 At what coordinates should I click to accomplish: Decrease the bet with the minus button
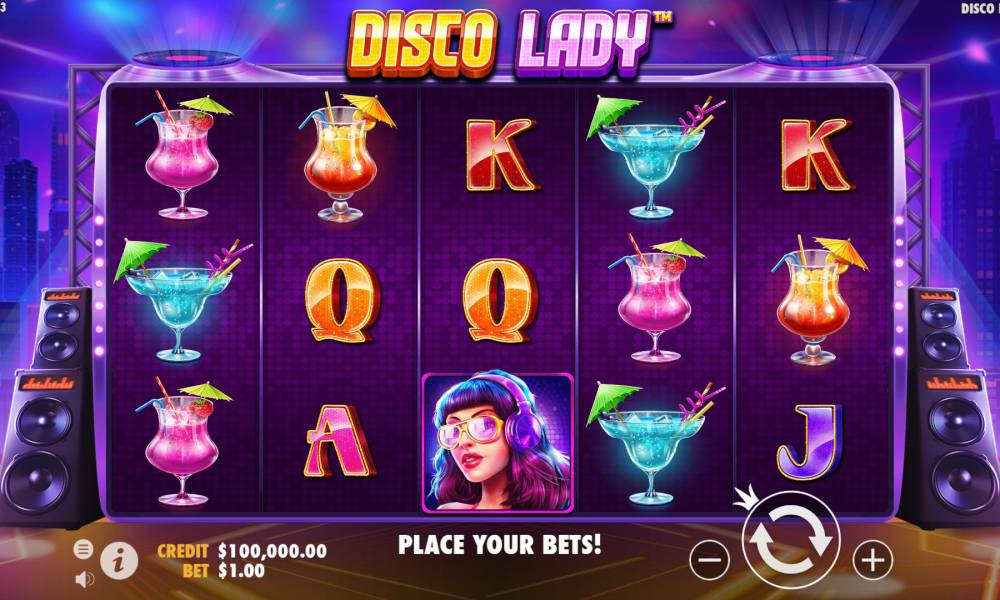point(709,560)
